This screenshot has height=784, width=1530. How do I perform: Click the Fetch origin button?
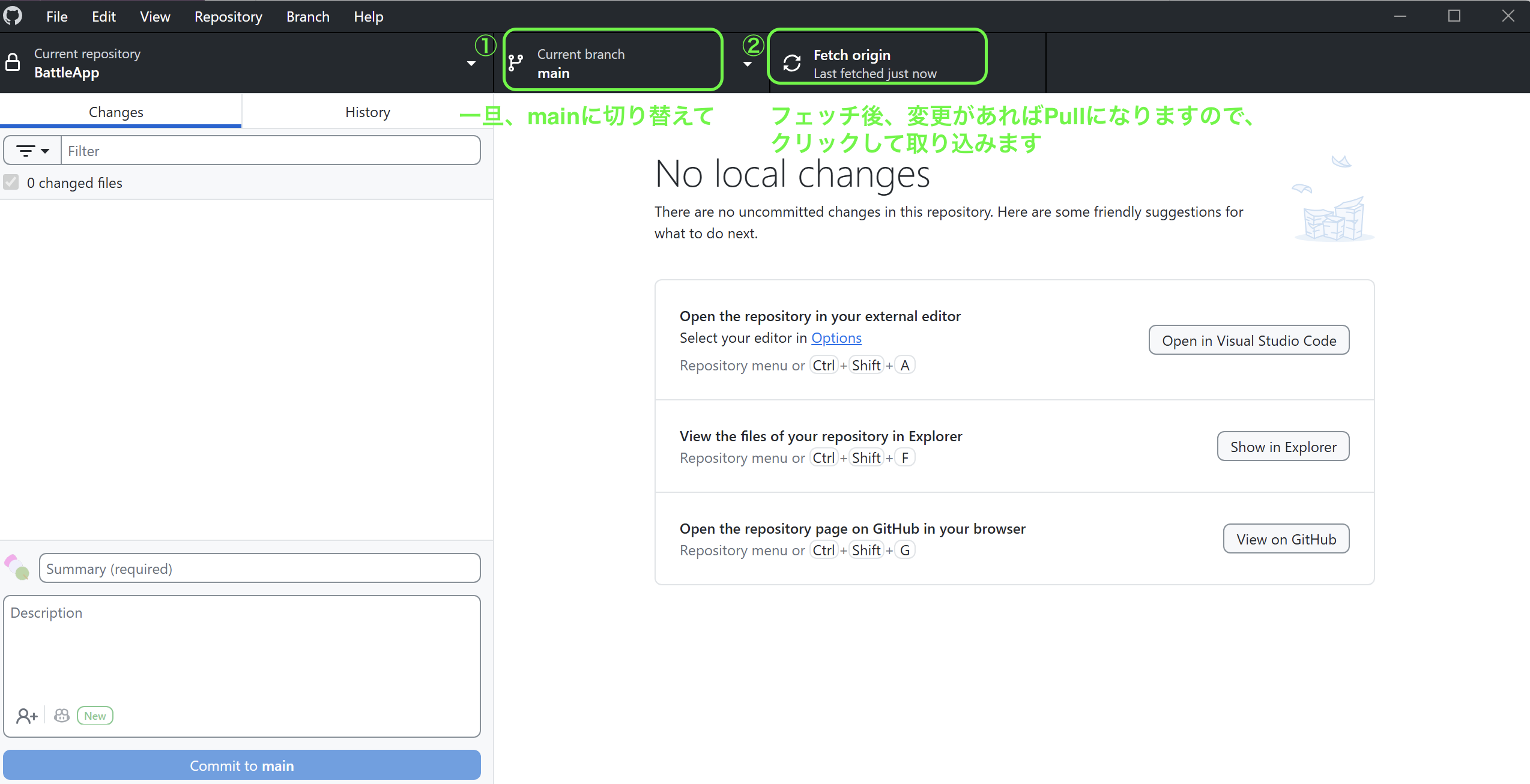[x=908, y=63]
